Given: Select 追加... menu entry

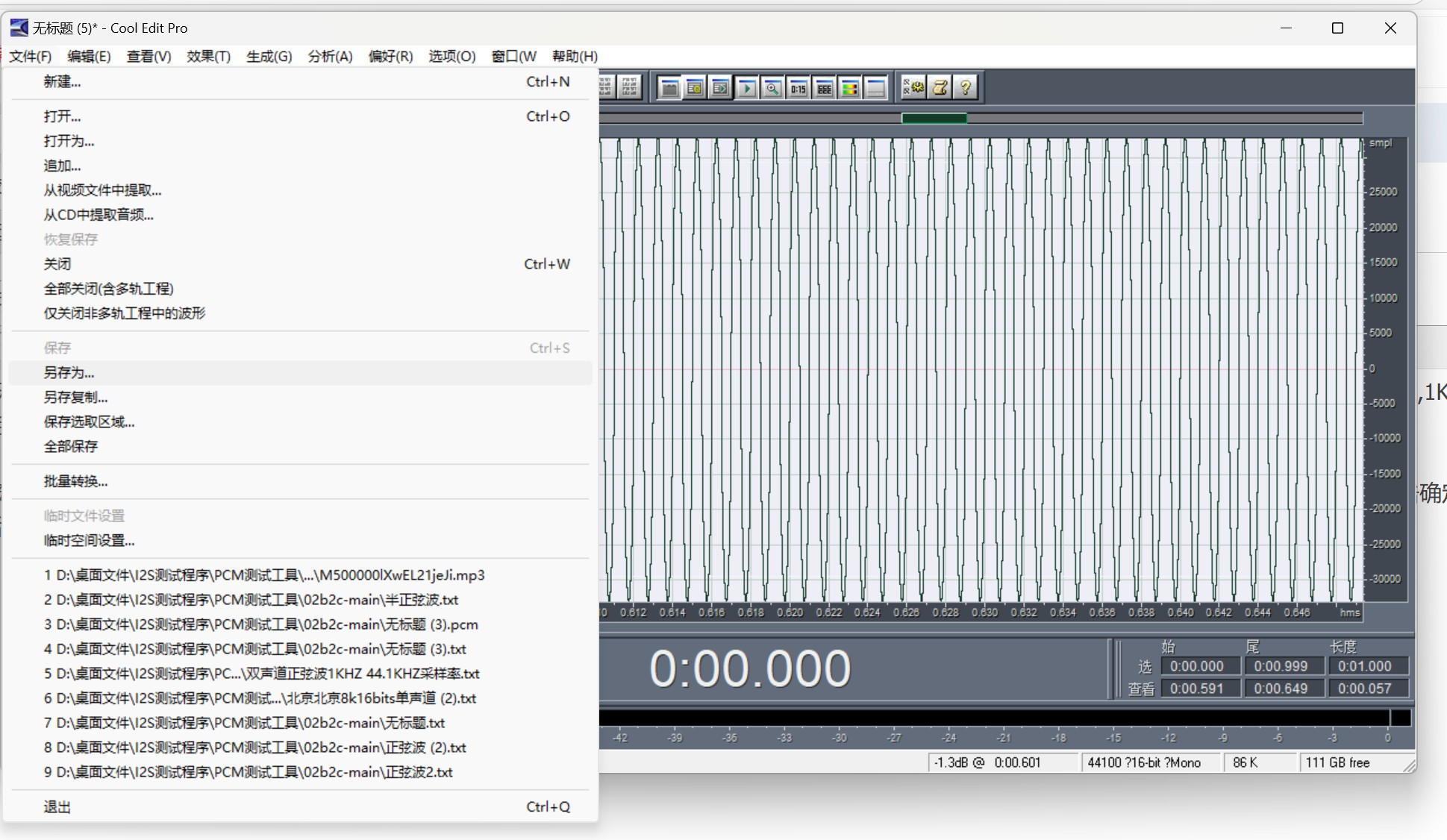Looking at the screenshot, I should tap(300, 166).
